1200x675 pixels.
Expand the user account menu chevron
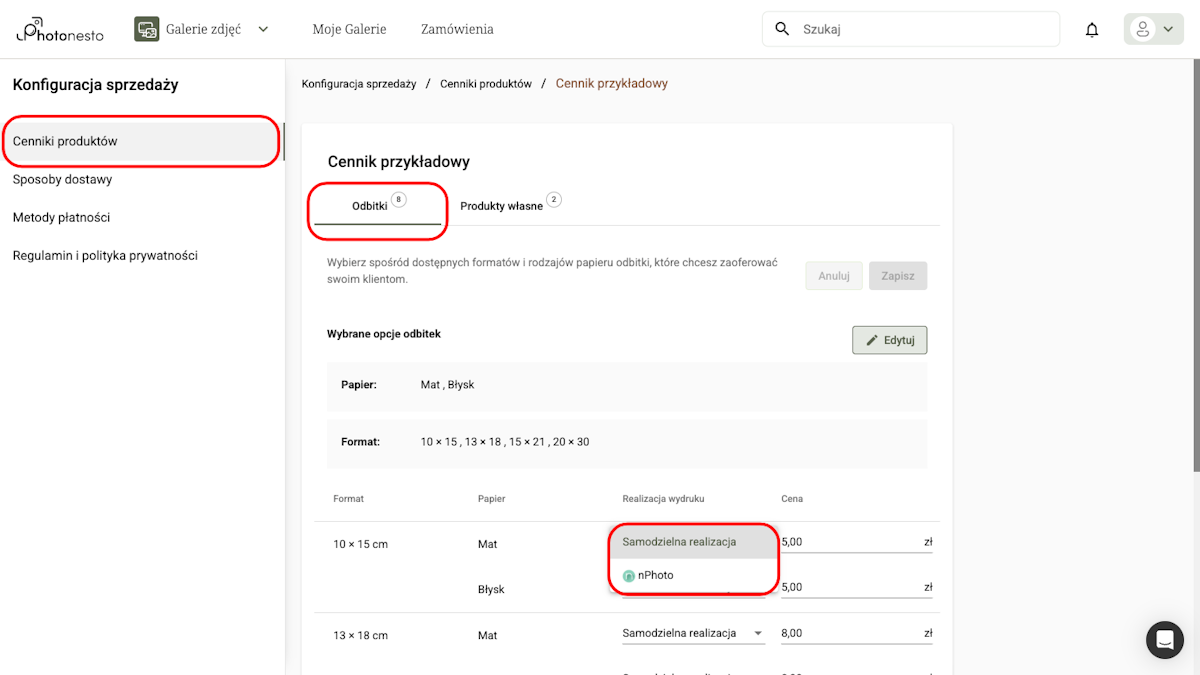pos(1168,29)
